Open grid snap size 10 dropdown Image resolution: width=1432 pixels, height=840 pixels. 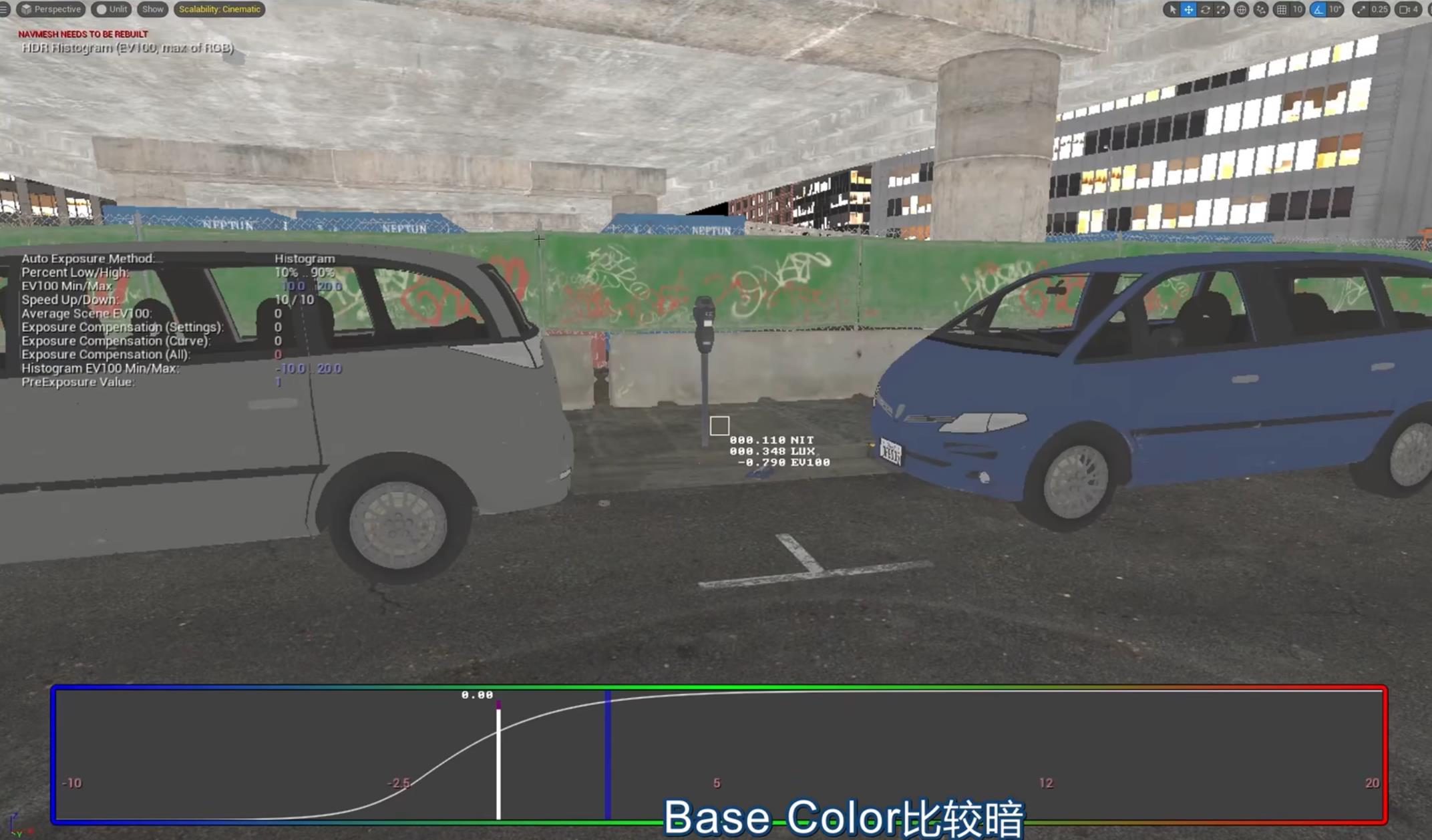coord(1297,9)
